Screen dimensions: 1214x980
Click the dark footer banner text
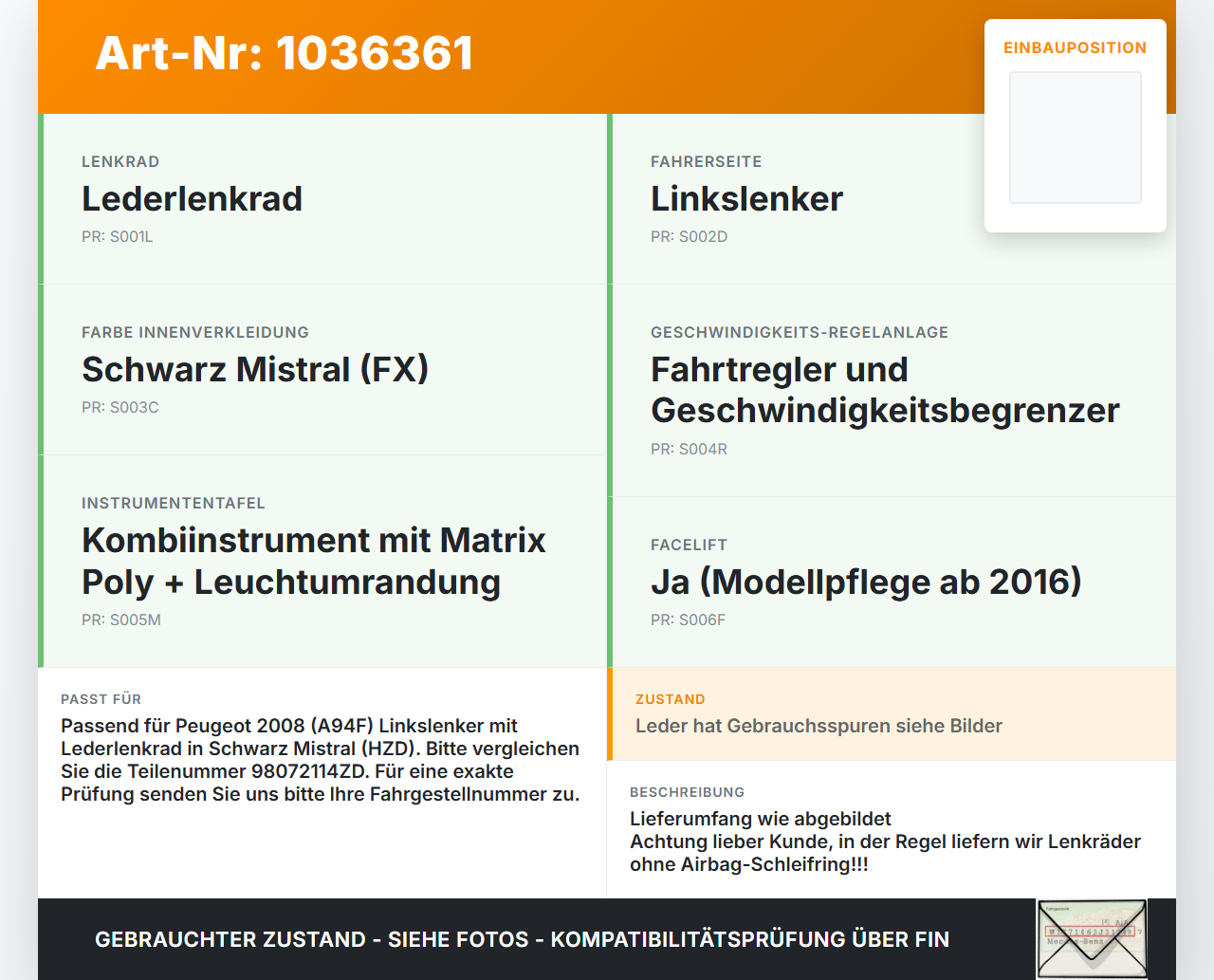522,939
